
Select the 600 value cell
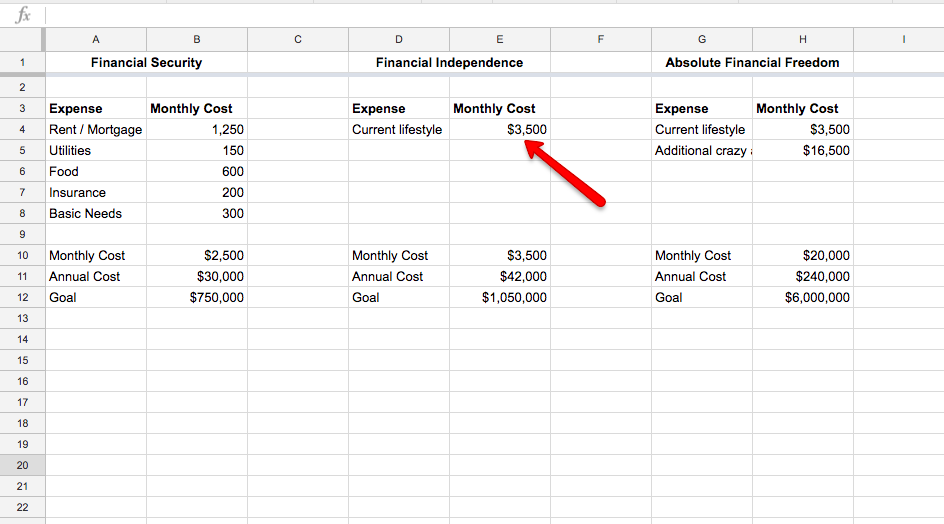click(197, 172)
